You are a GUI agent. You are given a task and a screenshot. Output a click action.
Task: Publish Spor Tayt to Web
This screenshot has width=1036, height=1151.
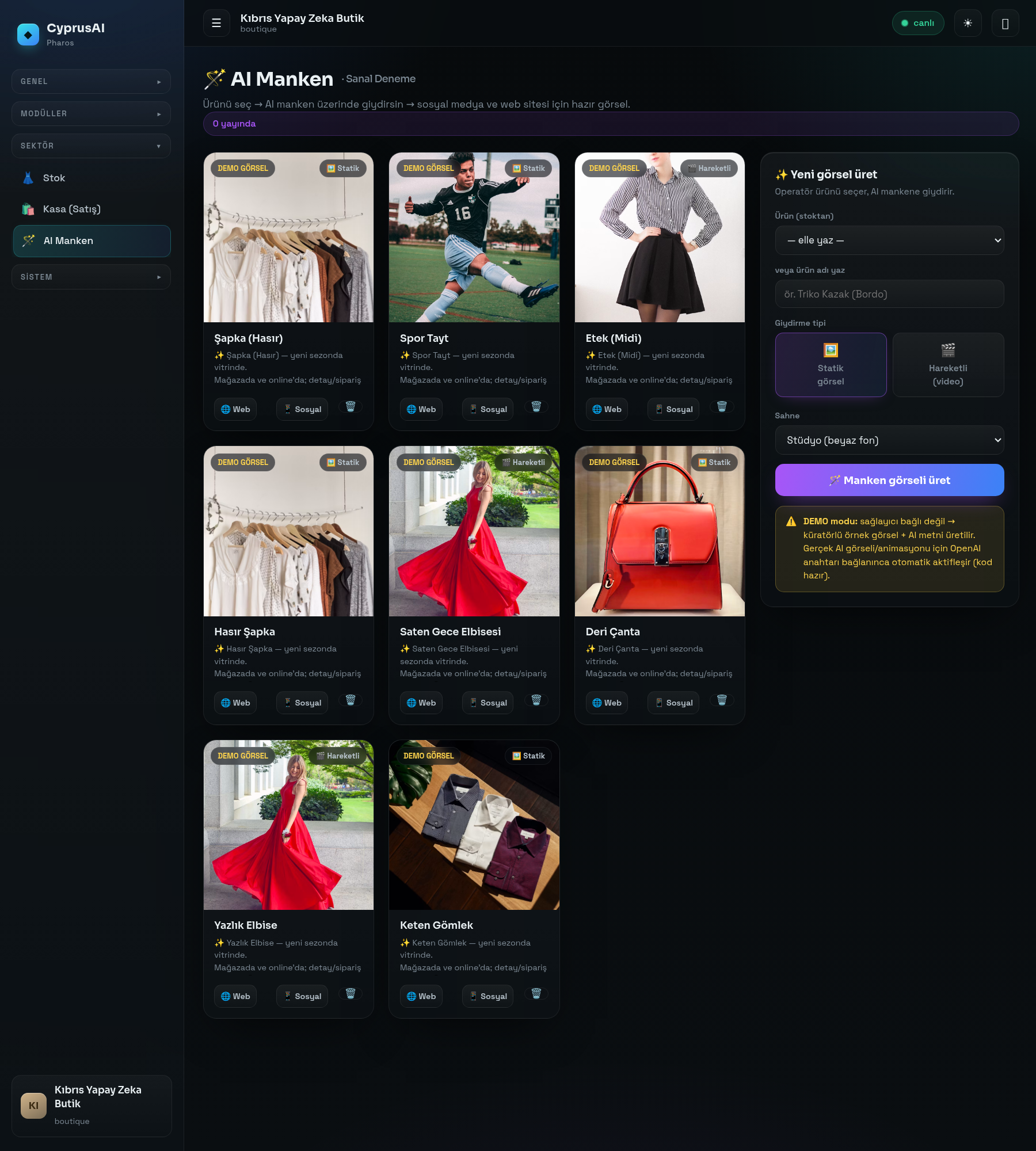421,409
